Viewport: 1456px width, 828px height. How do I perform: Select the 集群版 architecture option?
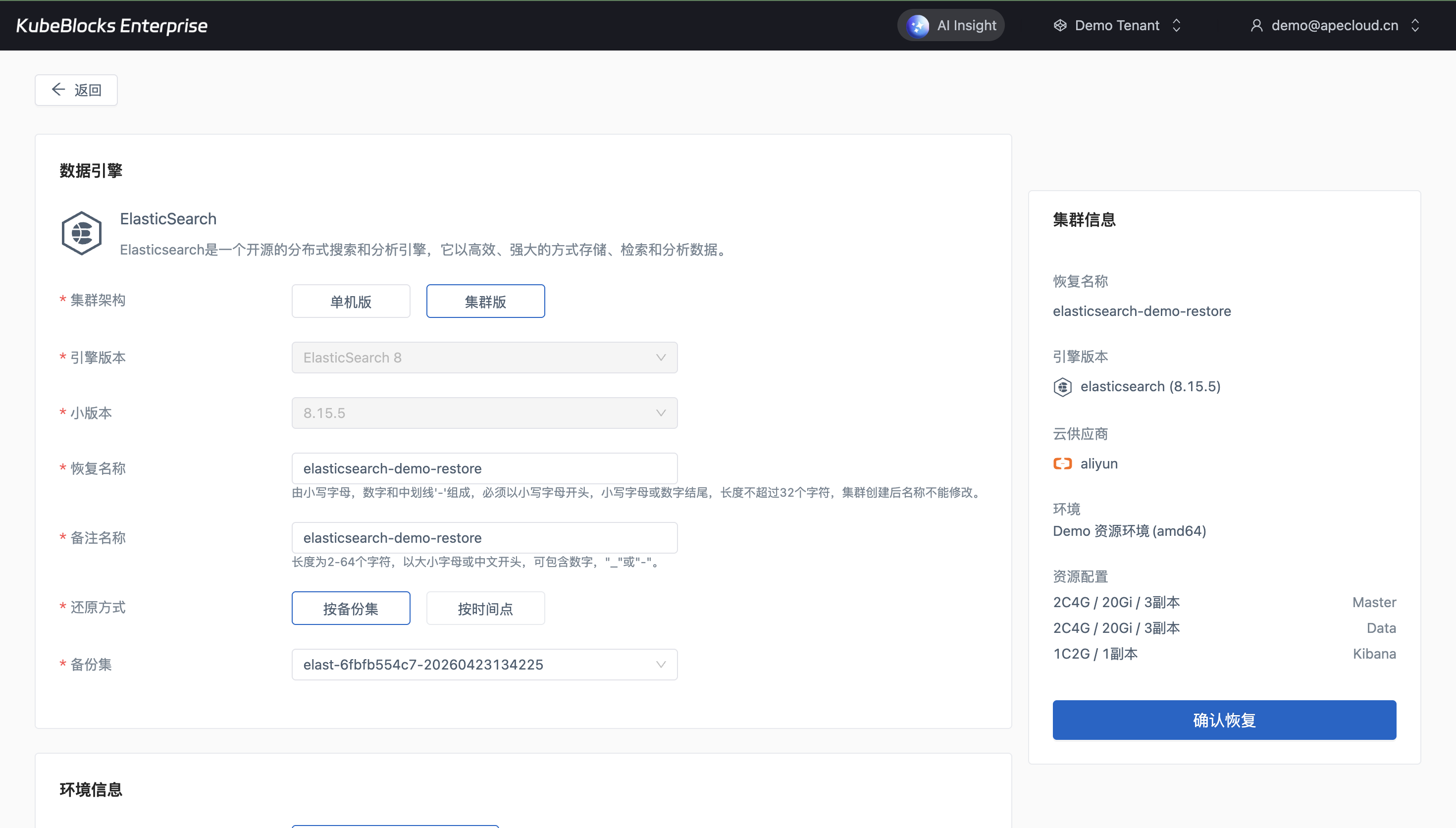[485, 302]
